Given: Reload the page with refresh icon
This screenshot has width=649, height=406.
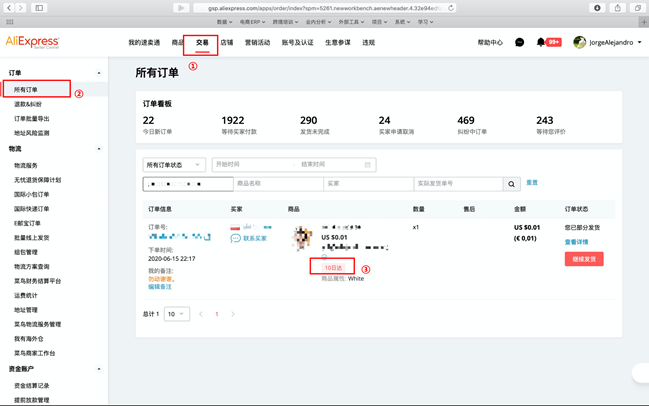Looking at the screenshot, I should (x=451, y=8).
